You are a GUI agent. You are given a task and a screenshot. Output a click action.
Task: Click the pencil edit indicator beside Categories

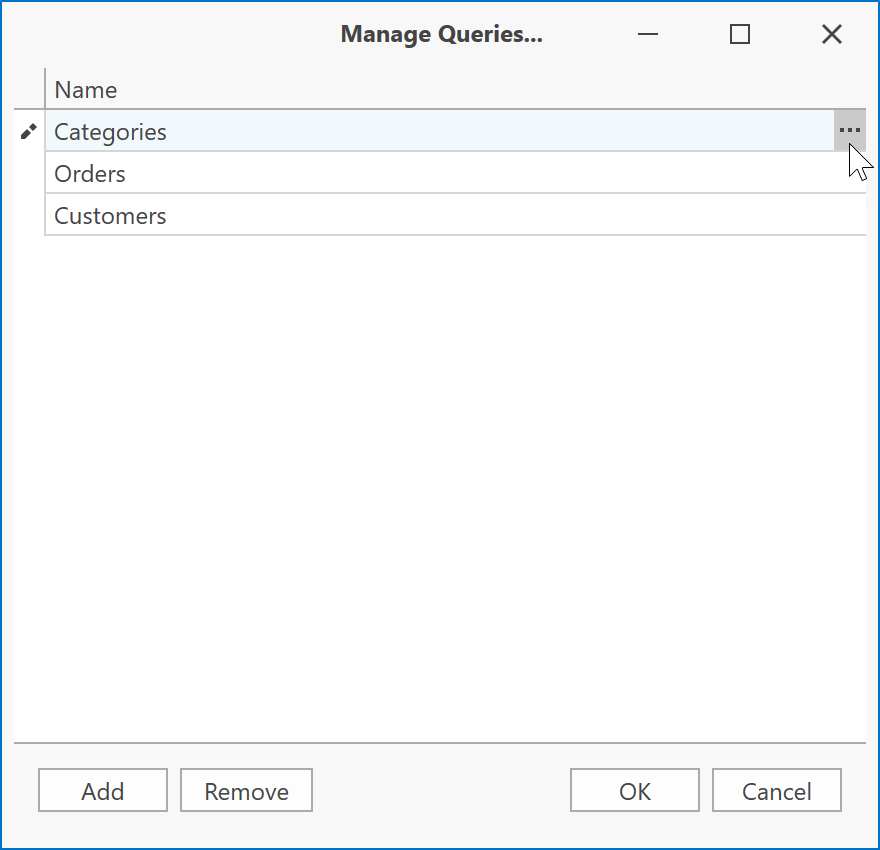[29, 131]
